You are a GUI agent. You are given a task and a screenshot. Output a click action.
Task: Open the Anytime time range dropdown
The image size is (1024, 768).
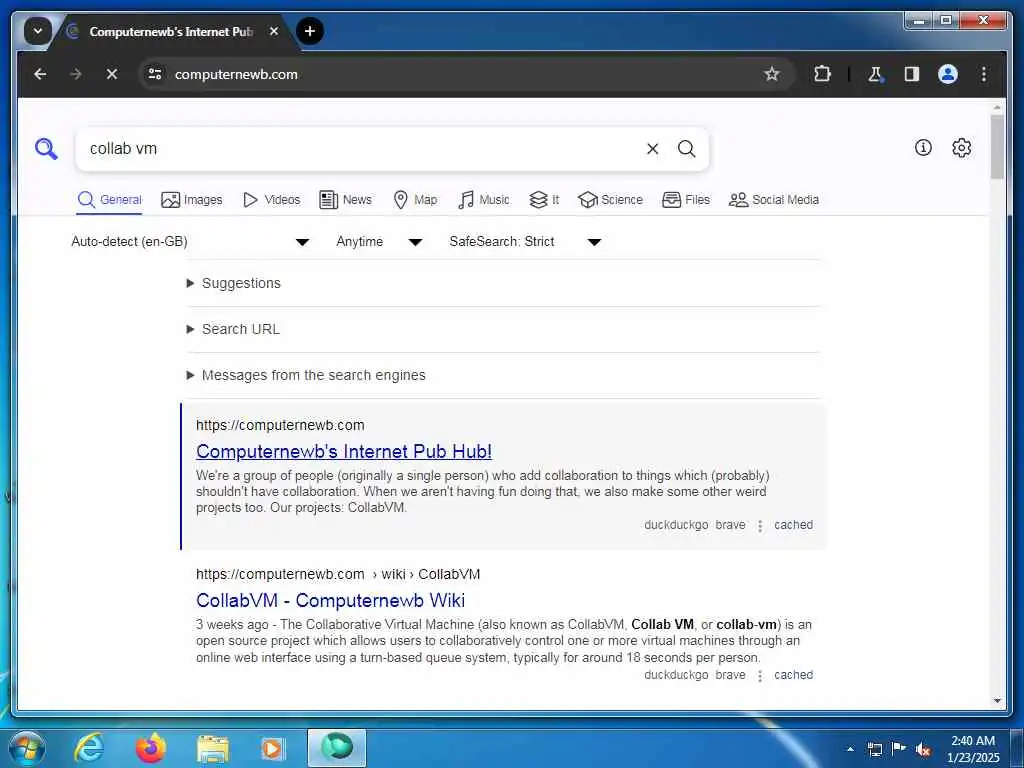click(x=379, y=242)
